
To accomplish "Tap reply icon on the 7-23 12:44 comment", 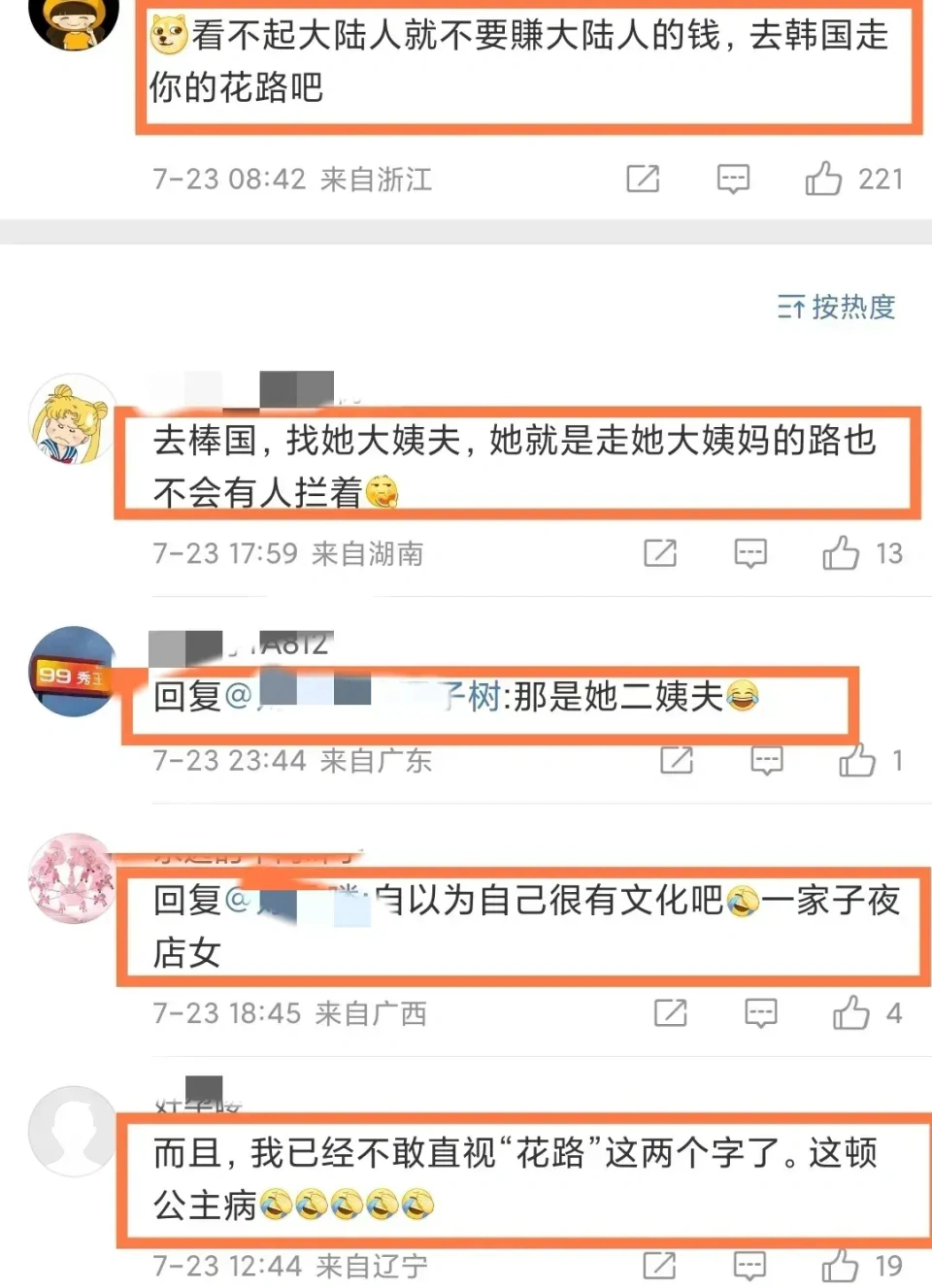I will pyautogui.click(x=749, y=1266).
